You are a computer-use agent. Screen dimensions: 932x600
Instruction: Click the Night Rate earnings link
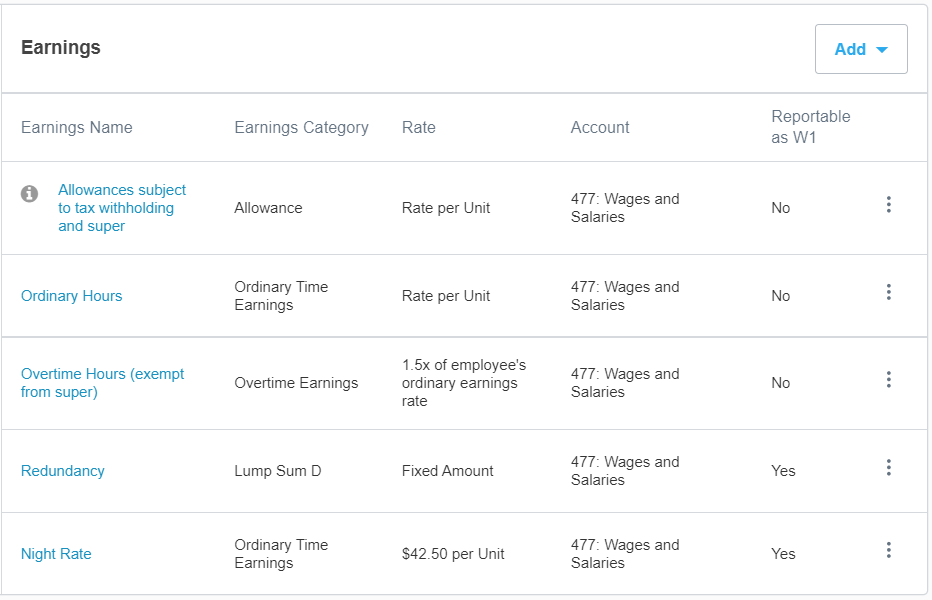pos(56,554)
